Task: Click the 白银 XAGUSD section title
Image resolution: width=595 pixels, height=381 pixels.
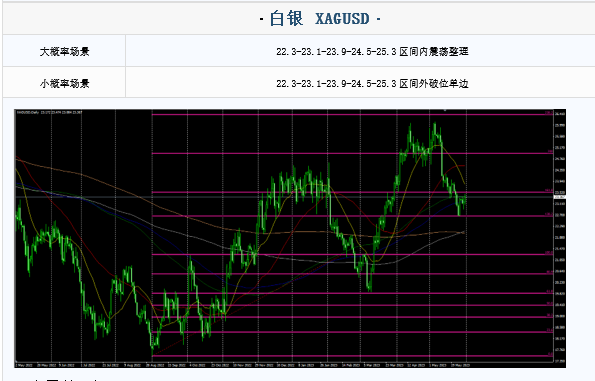Action: [x=320, y=19]
